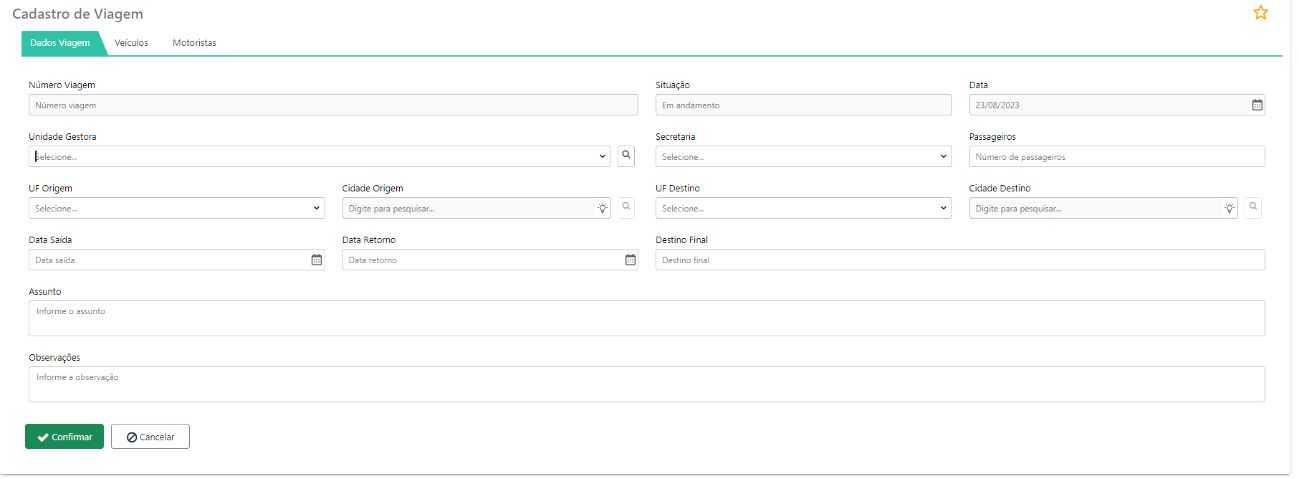Open calendar icon for Data Saída
1299x479 pixels.
pyautogui.click(x=316, y=260)
